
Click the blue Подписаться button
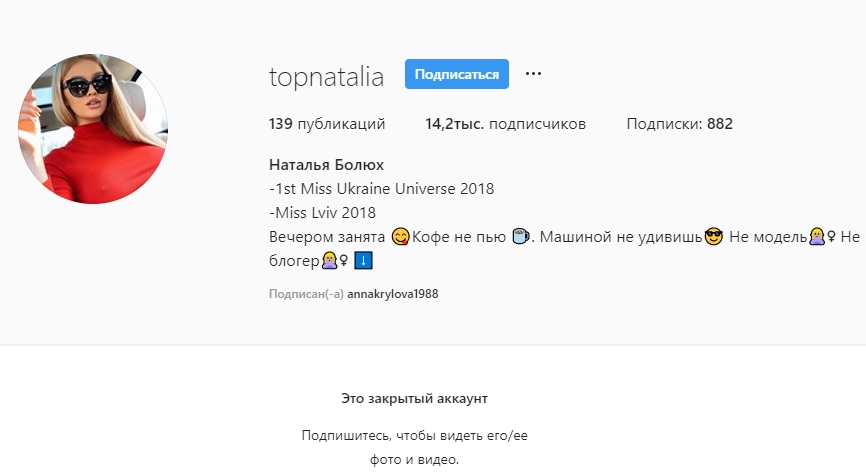click(457, 74)
